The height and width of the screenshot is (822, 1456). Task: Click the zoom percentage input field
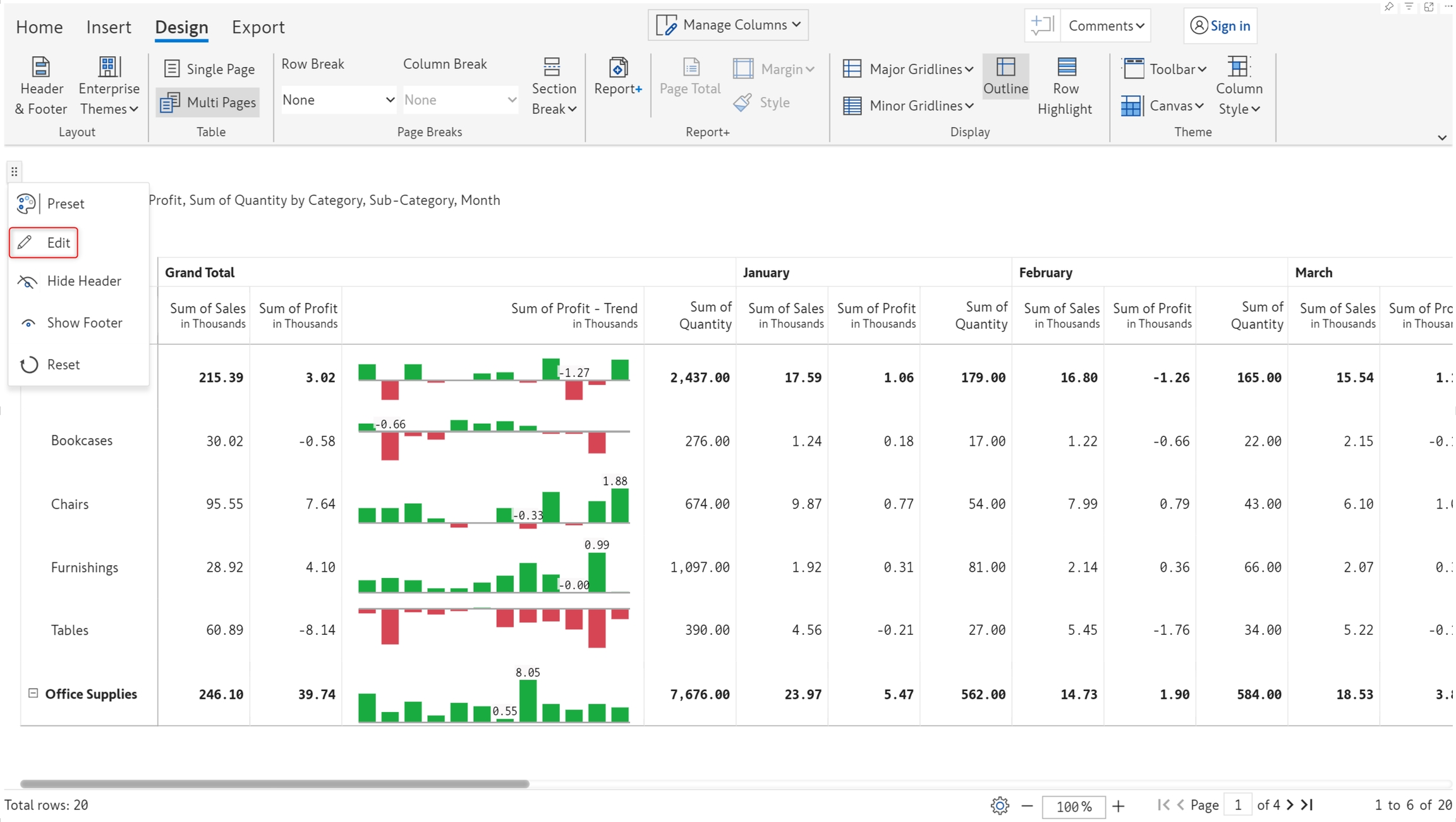[x=1073, y=806]
